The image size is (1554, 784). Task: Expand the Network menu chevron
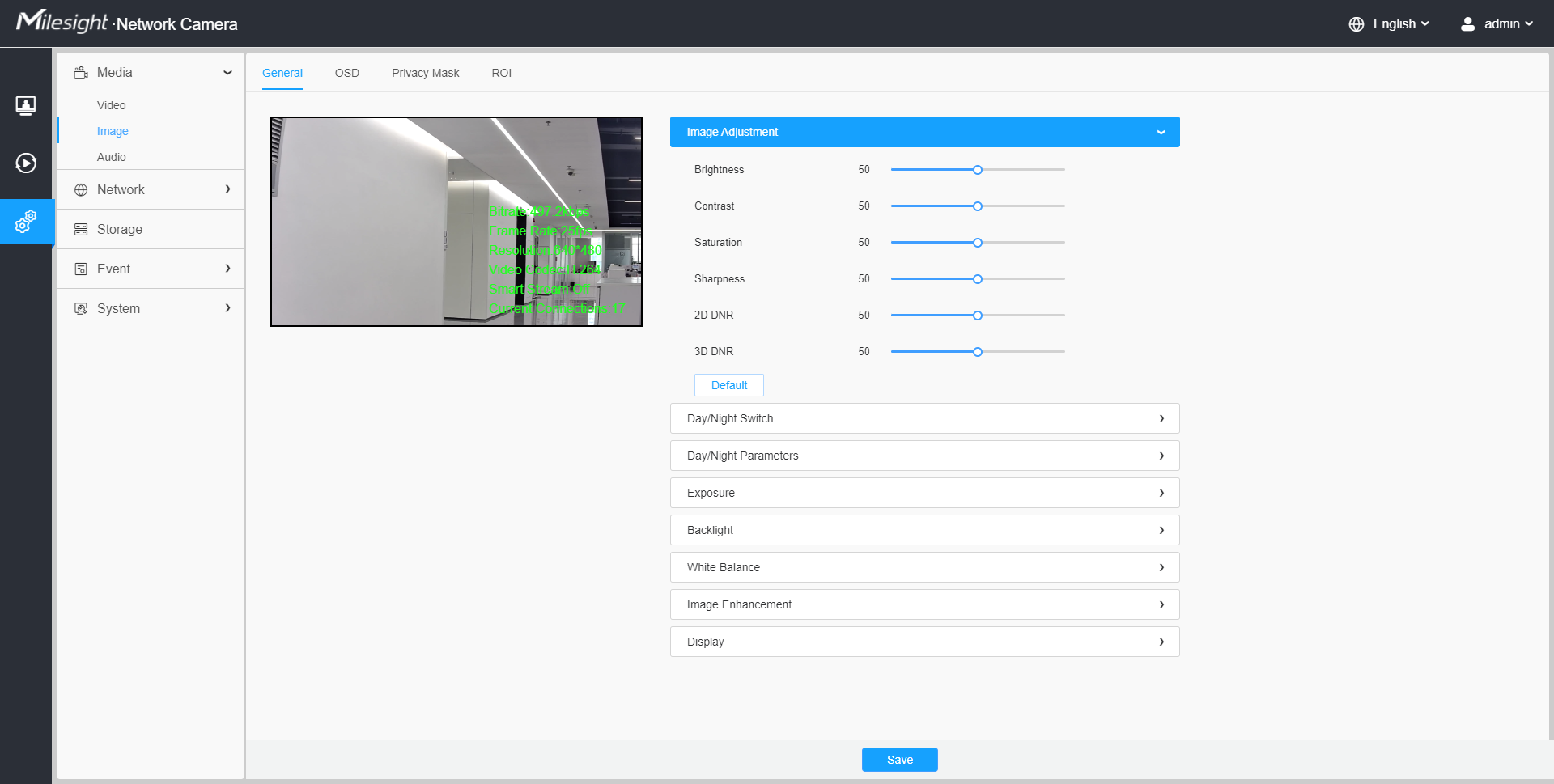[x=227, y=189]
